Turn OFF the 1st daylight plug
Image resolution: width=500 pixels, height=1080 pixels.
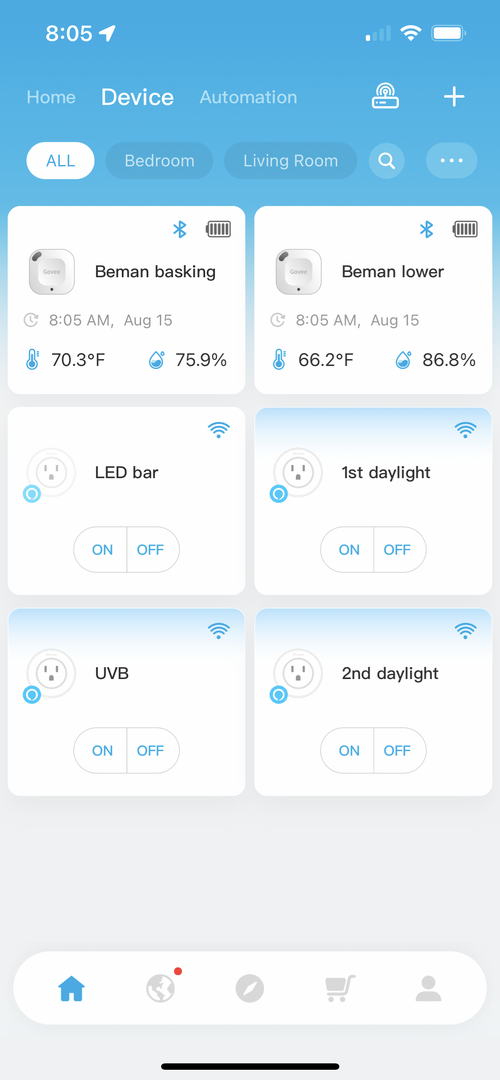(399, 550)
